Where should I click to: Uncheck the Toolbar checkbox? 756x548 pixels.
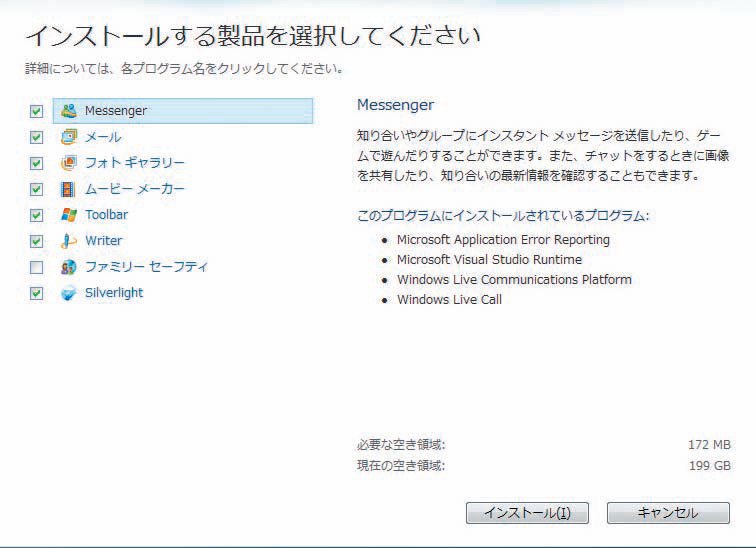[36, 215]
